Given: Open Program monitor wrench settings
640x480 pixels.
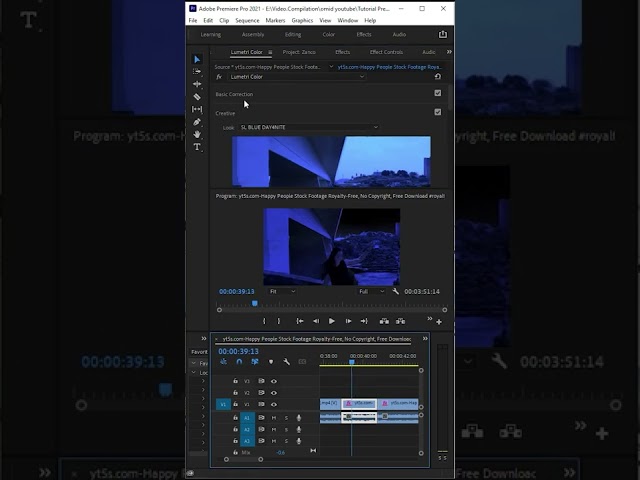Looking at the screenshot, I should (x=395, y=291).
